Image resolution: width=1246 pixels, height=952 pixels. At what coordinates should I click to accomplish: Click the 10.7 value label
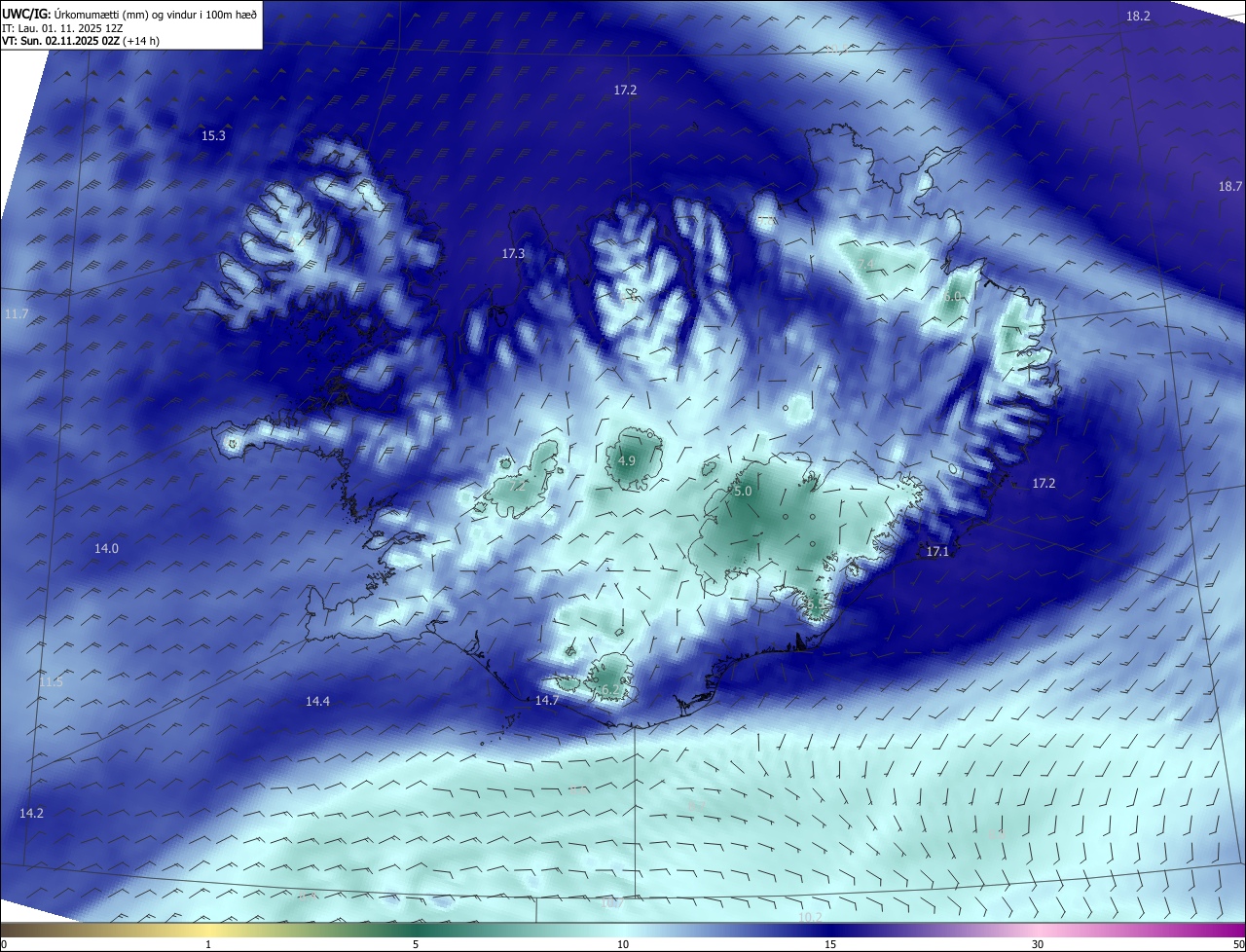[x=611, y=904]
